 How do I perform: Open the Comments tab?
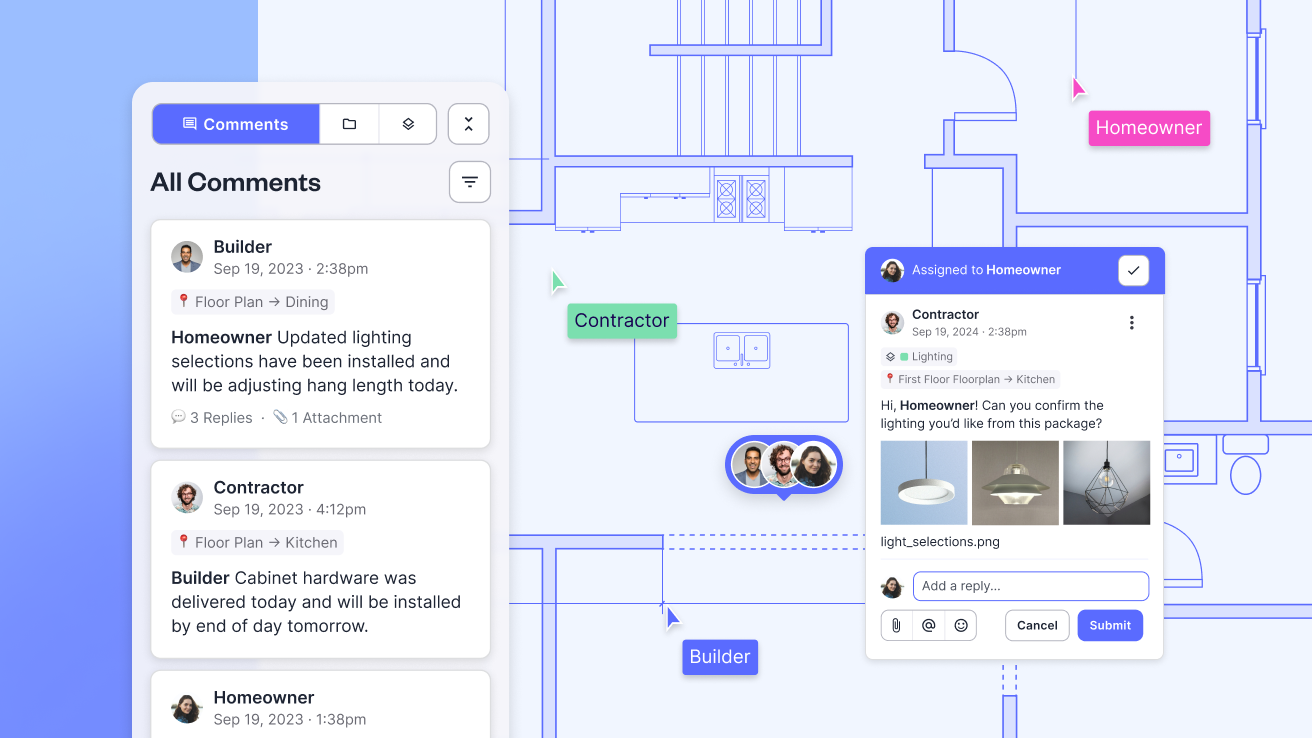click(236, 124)
